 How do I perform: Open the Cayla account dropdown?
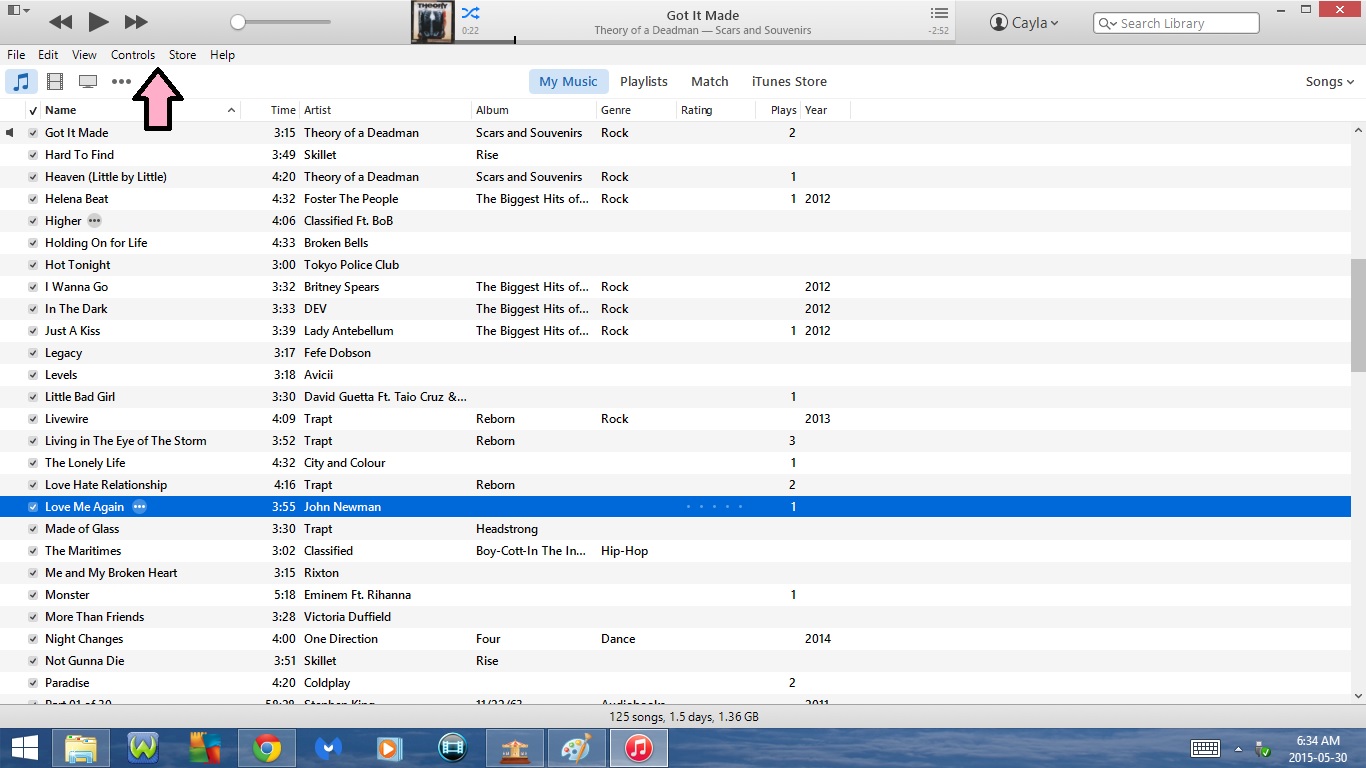point(1024,23)
